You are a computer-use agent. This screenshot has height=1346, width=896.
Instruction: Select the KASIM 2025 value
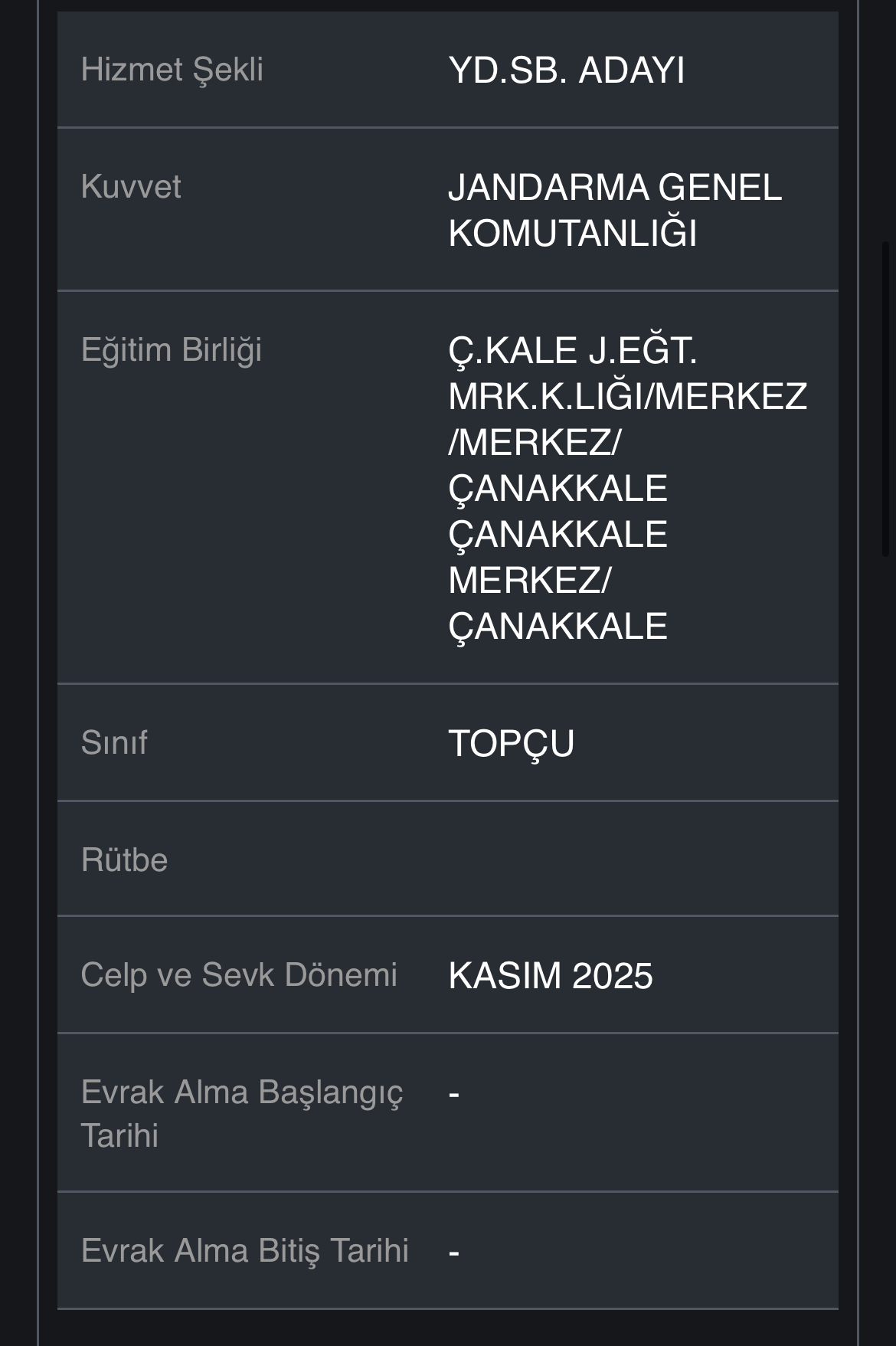pyautogui.click(x=550, y=976)
